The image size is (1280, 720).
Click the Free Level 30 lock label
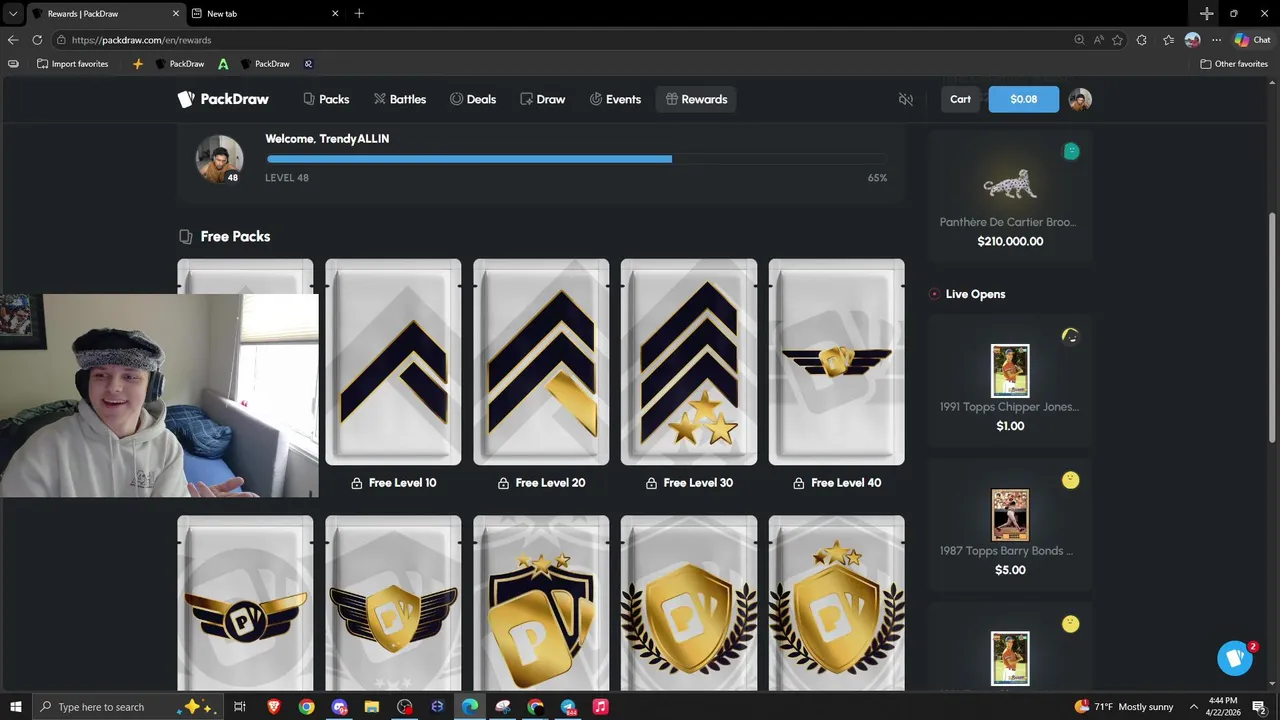click(x=689, y=483)
